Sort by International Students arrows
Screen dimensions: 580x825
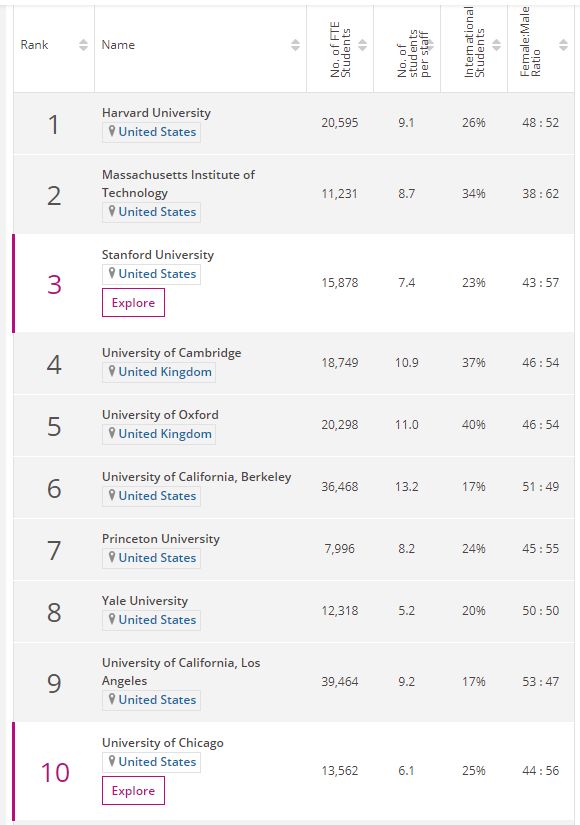[496, 45]
